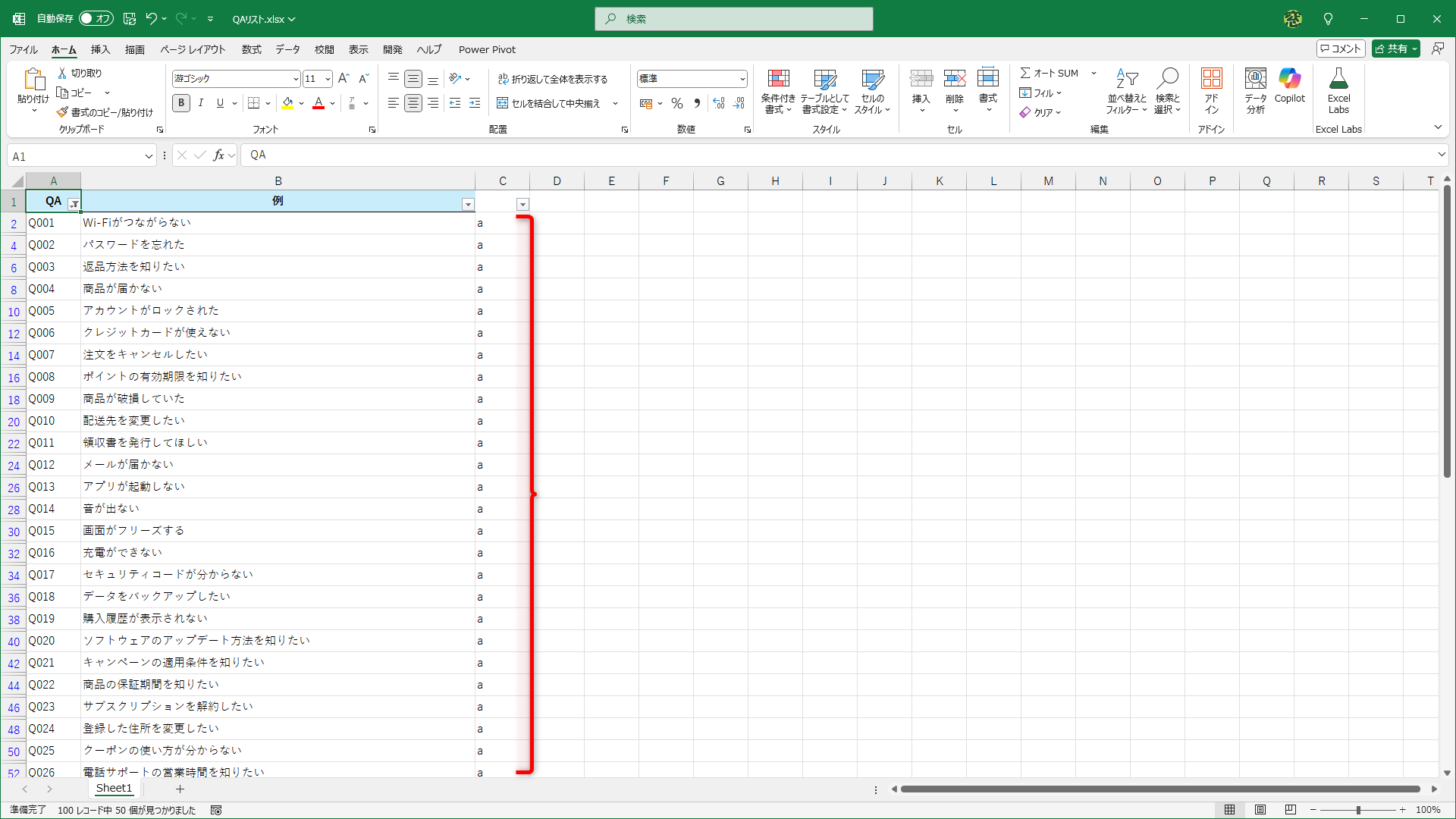Image resolution: width=1456 pixels, height=819 pixels.
Task: Open the Data ribbon tab
Action: [287, 49]
